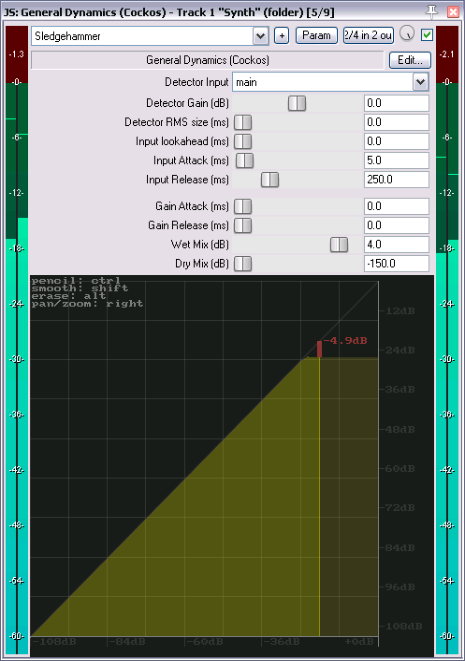Click the Detector RMS size value field
The height and width of the screenshot is (661, 465).
(396, 122)
